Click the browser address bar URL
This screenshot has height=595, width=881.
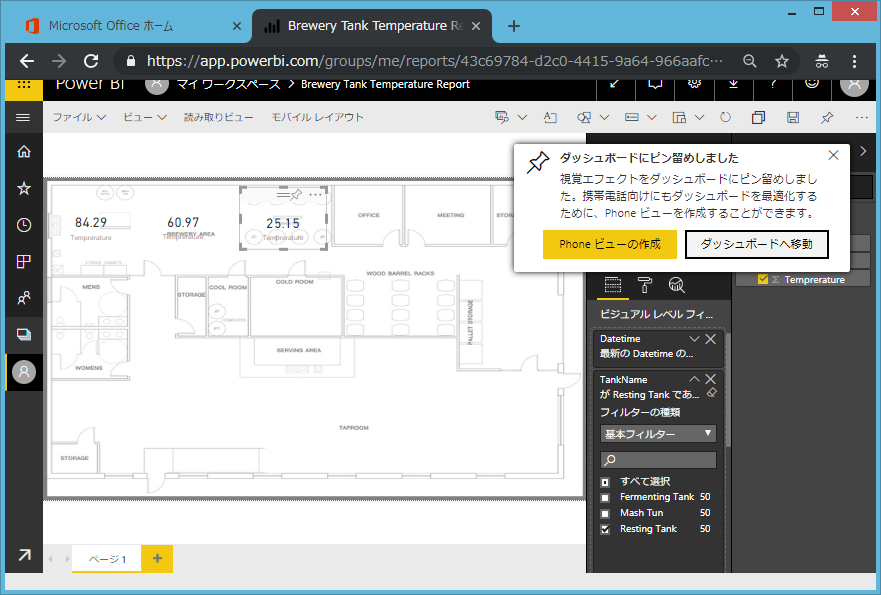(x=435, y=61)
